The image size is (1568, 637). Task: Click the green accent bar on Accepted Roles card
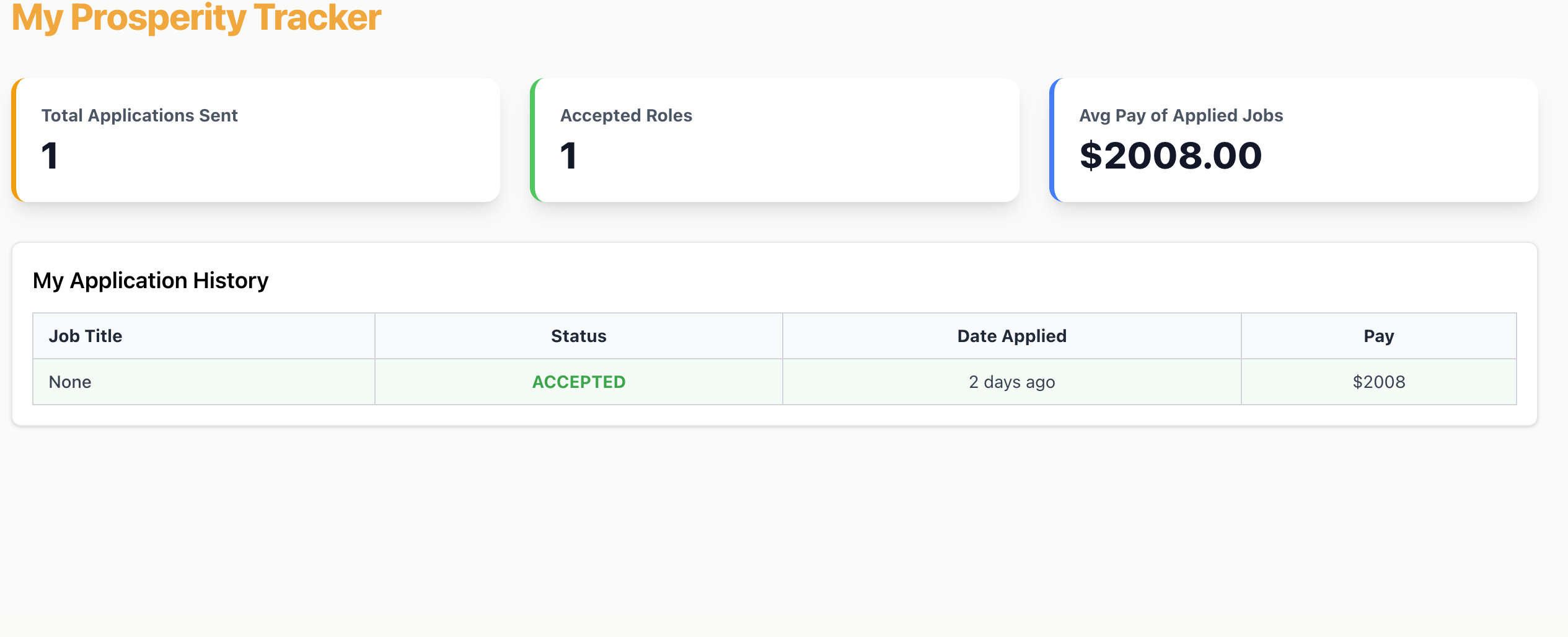point(533,140)
